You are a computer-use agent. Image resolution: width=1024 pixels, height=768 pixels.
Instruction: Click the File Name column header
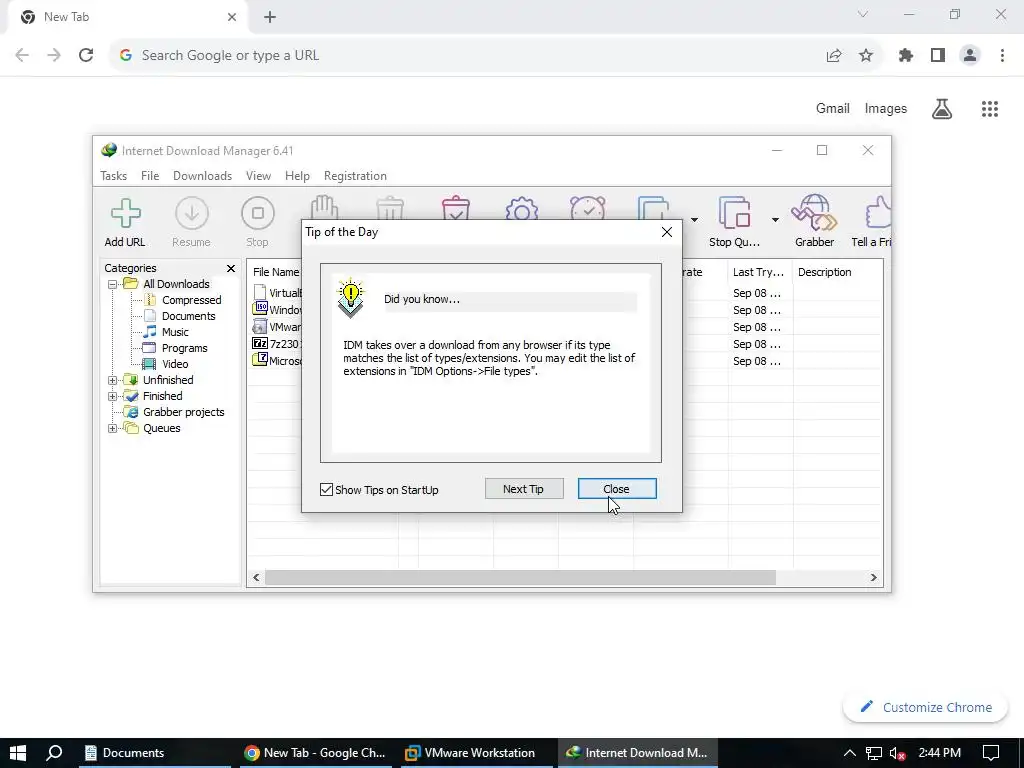(x=276, y=272)
